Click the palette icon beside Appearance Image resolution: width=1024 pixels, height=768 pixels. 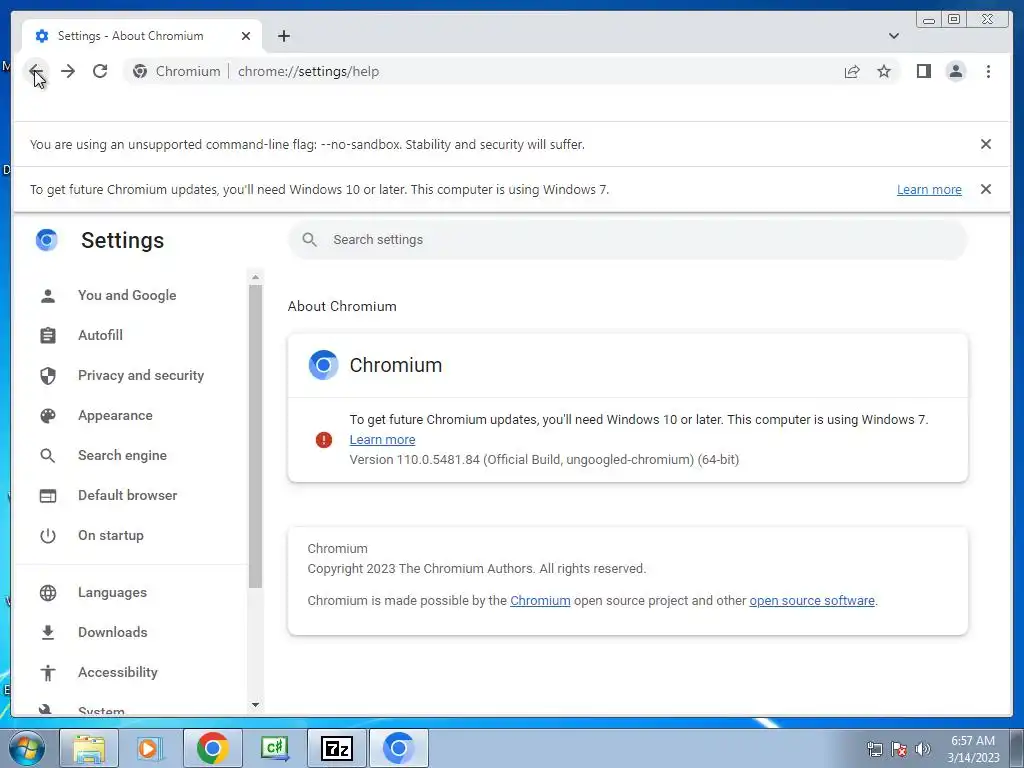pos(48,416)
